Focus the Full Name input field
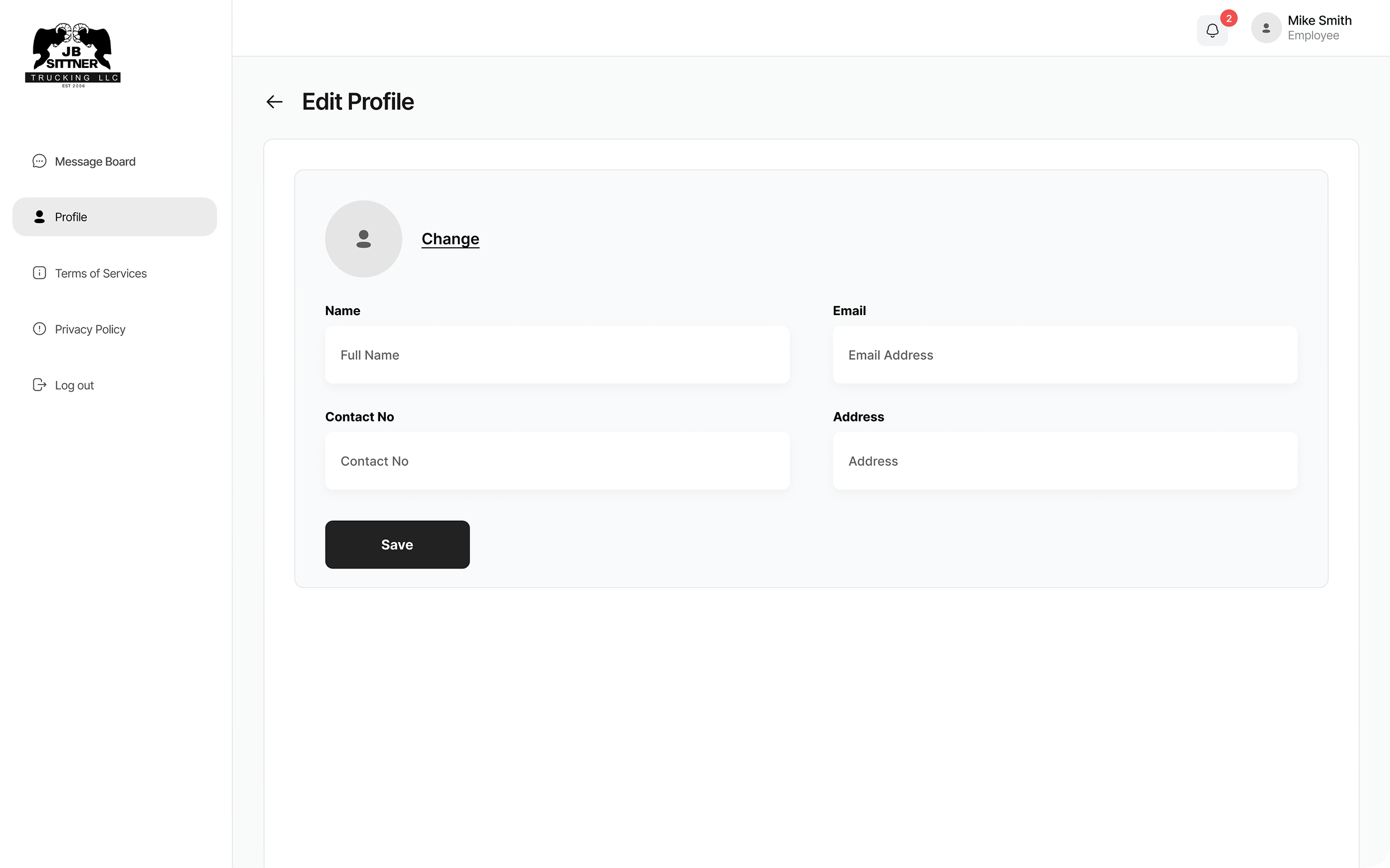Image resolution: width=1390 pixels, height=868 pixels. [557, 355]
